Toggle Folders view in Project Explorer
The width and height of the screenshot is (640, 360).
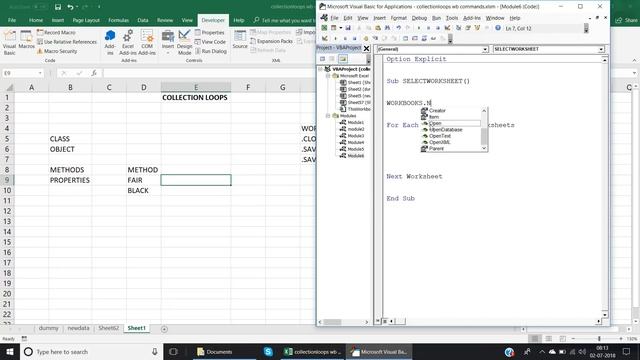coord(342,59)
